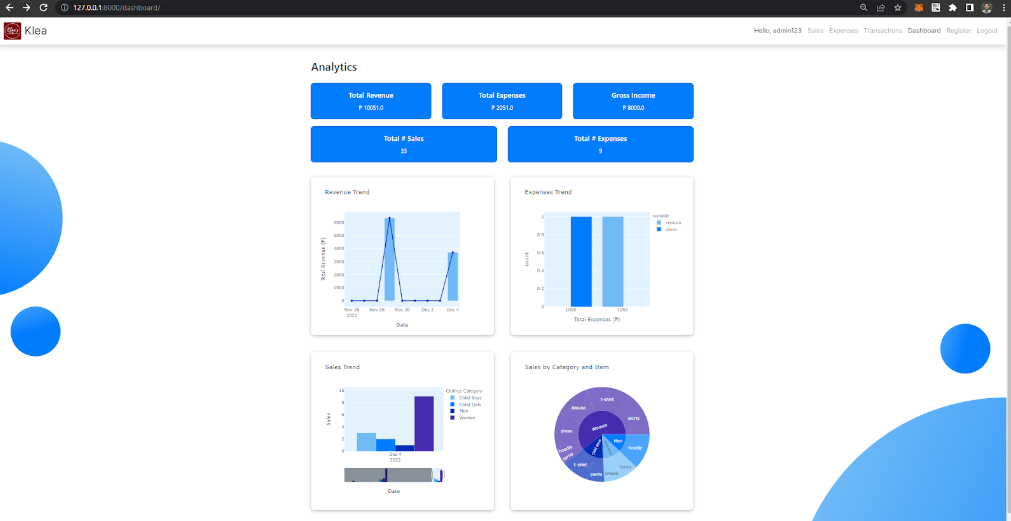
Task: Click the Women t-shirt sunburst segment
Action: point(606,399)
